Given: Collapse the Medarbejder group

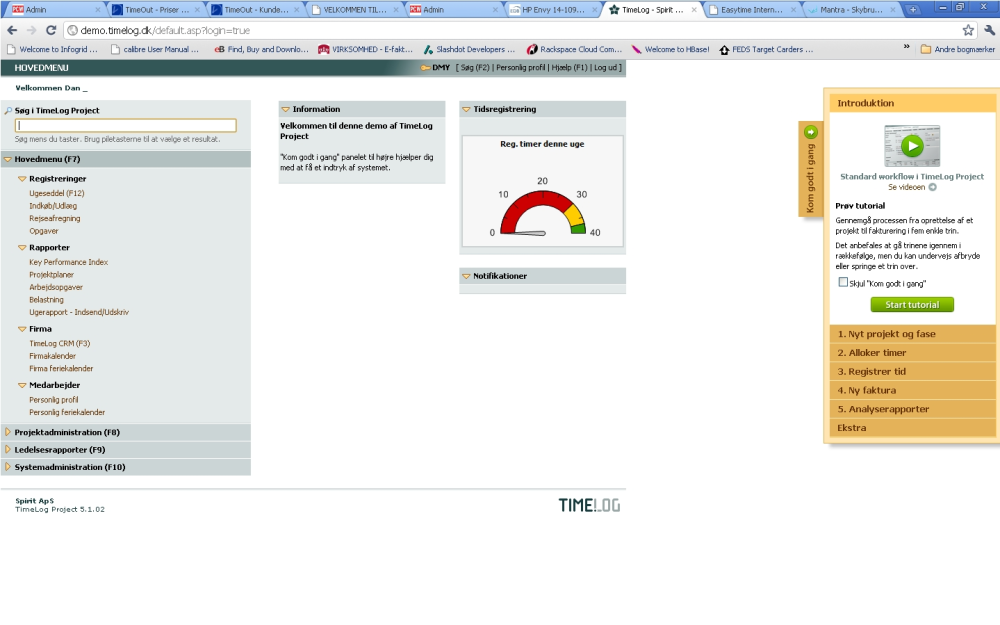Looking at the screenshot, I should 22,385.
